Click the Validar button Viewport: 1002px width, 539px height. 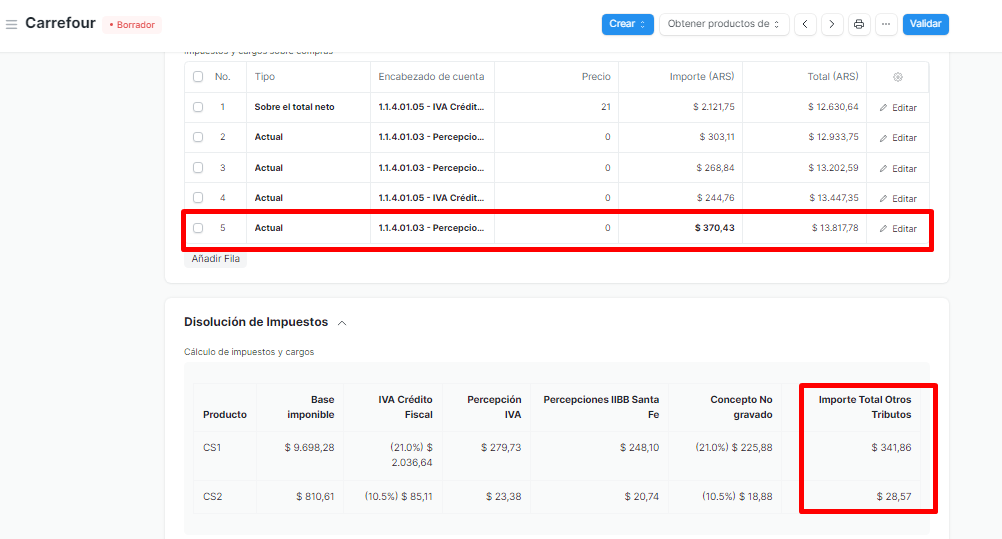pyautogui.click(x=925, y=24)
